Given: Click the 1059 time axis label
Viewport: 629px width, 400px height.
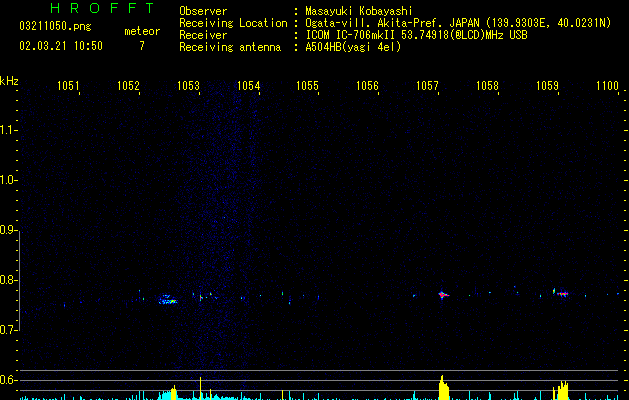Looking at the screenshot, I should click(x=547, y=86).
